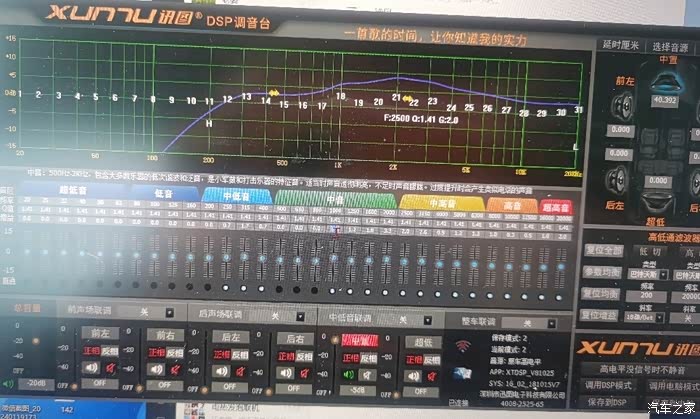Set 中置 channel to 正相
The image size is (700, 419).
pos(350,358)
